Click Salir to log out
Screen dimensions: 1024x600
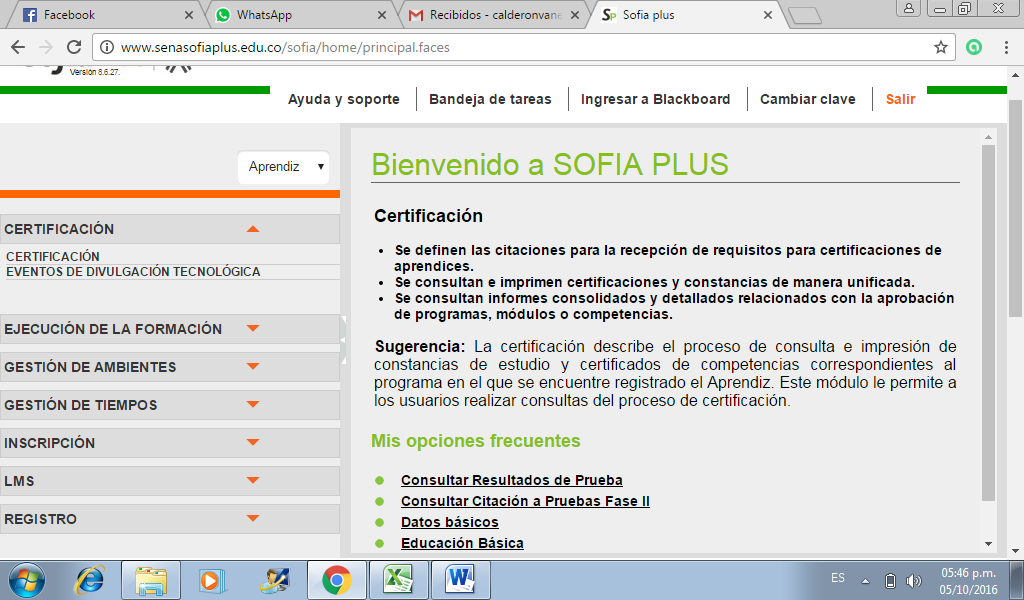(899, 99)
